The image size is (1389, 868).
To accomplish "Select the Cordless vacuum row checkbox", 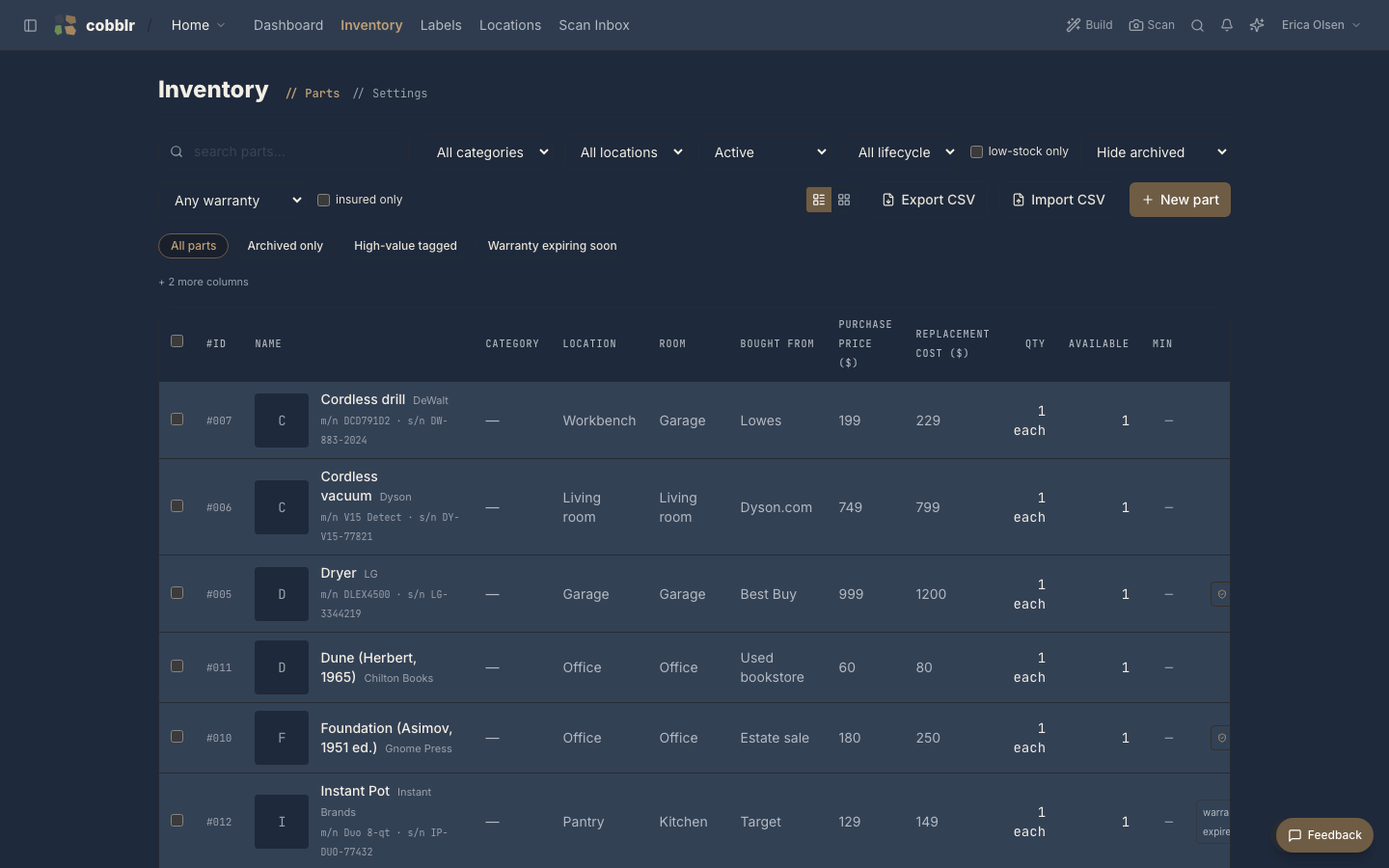I will (177, 506).
